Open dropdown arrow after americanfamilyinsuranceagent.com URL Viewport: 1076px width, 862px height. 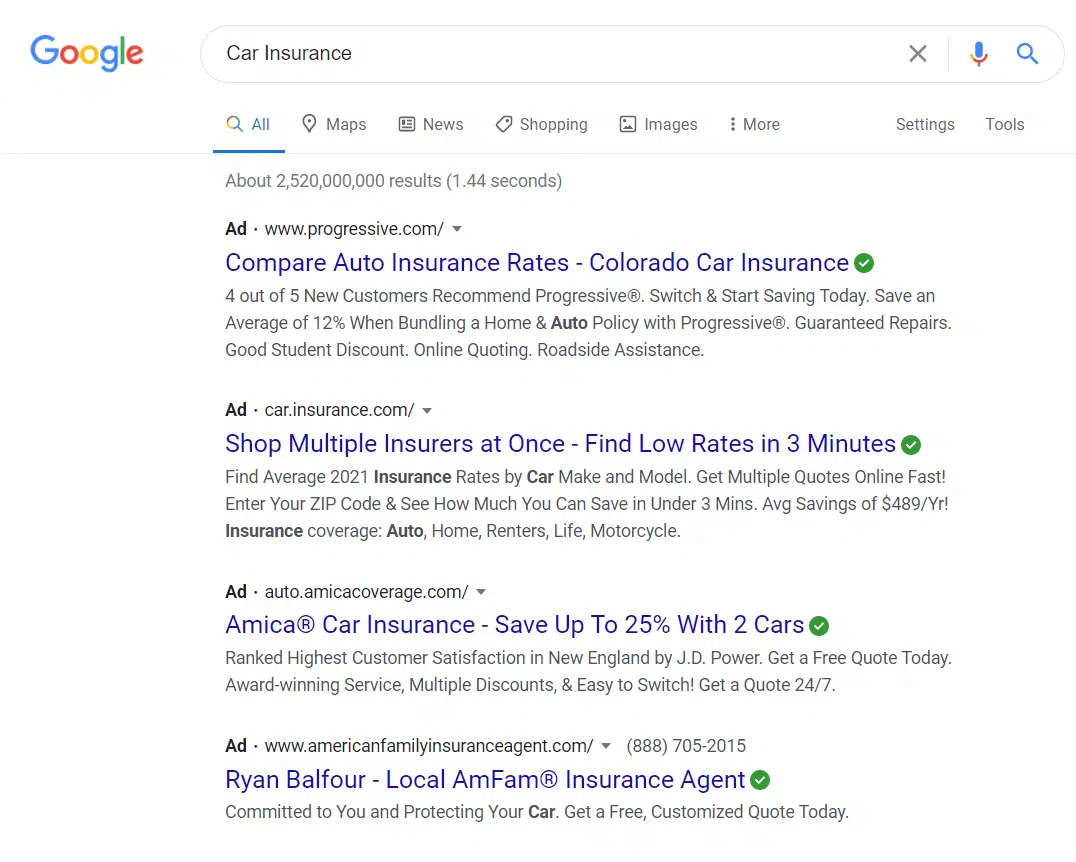tap(606, 746)
